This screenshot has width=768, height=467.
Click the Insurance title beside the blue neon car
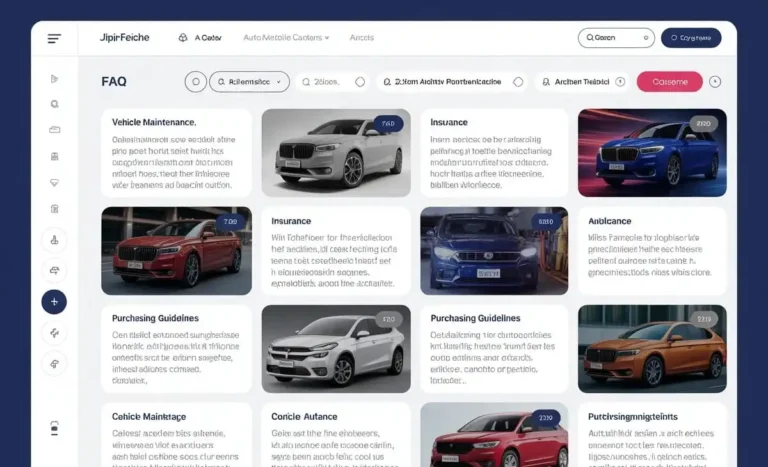tap(449, 122)
